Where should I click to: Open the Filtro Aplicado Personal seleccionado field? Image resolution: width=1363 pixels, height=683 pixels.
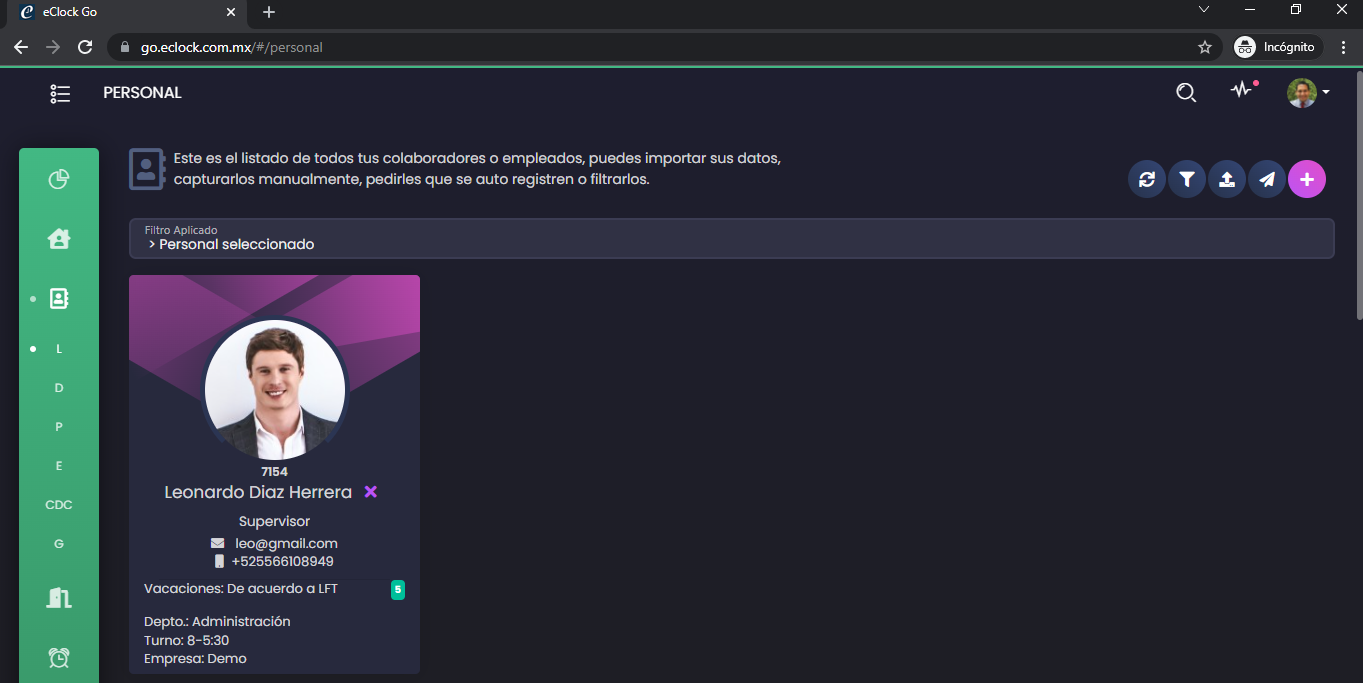[732, 238]
